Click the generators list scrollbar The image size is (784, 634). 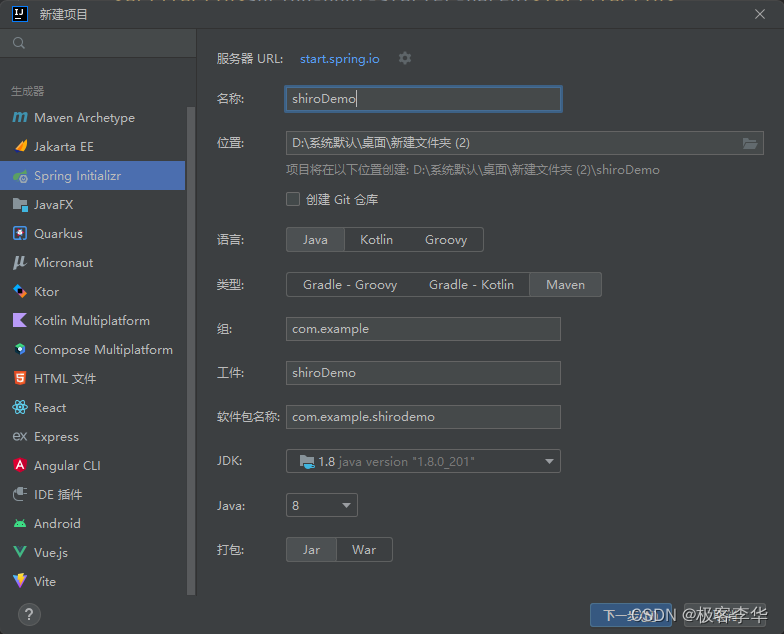click(191, 350)
